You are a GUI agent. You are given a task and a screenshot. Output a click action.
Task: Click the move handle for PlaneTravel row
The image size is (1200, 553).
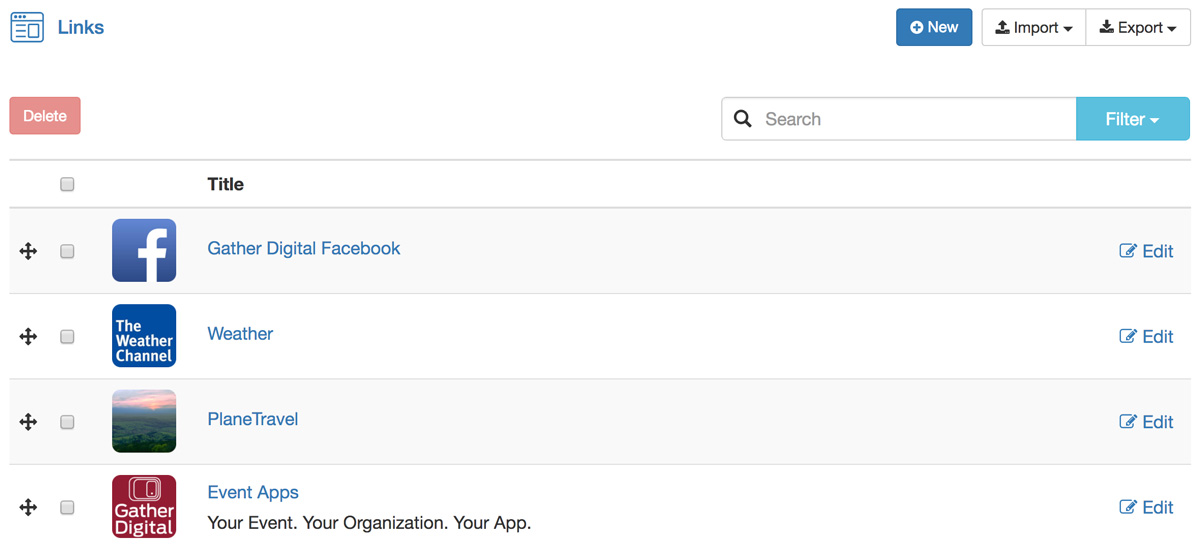28,422
